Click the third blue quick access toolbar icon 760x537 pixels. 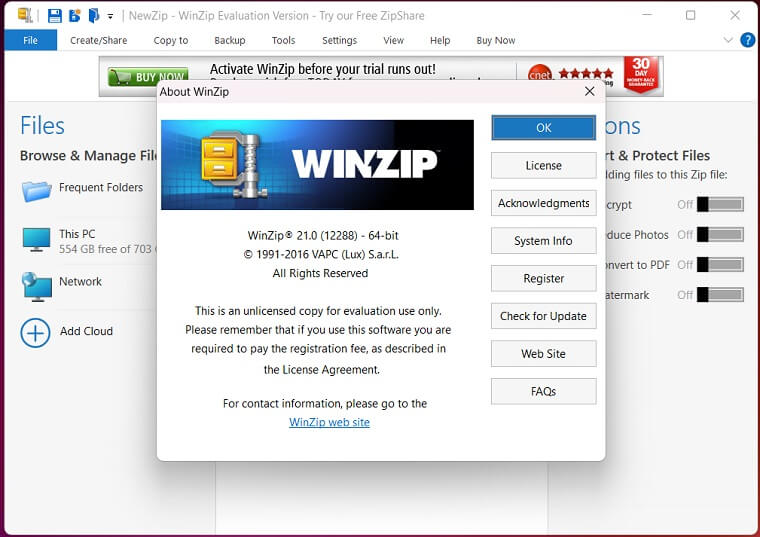[x=94, y=16]
